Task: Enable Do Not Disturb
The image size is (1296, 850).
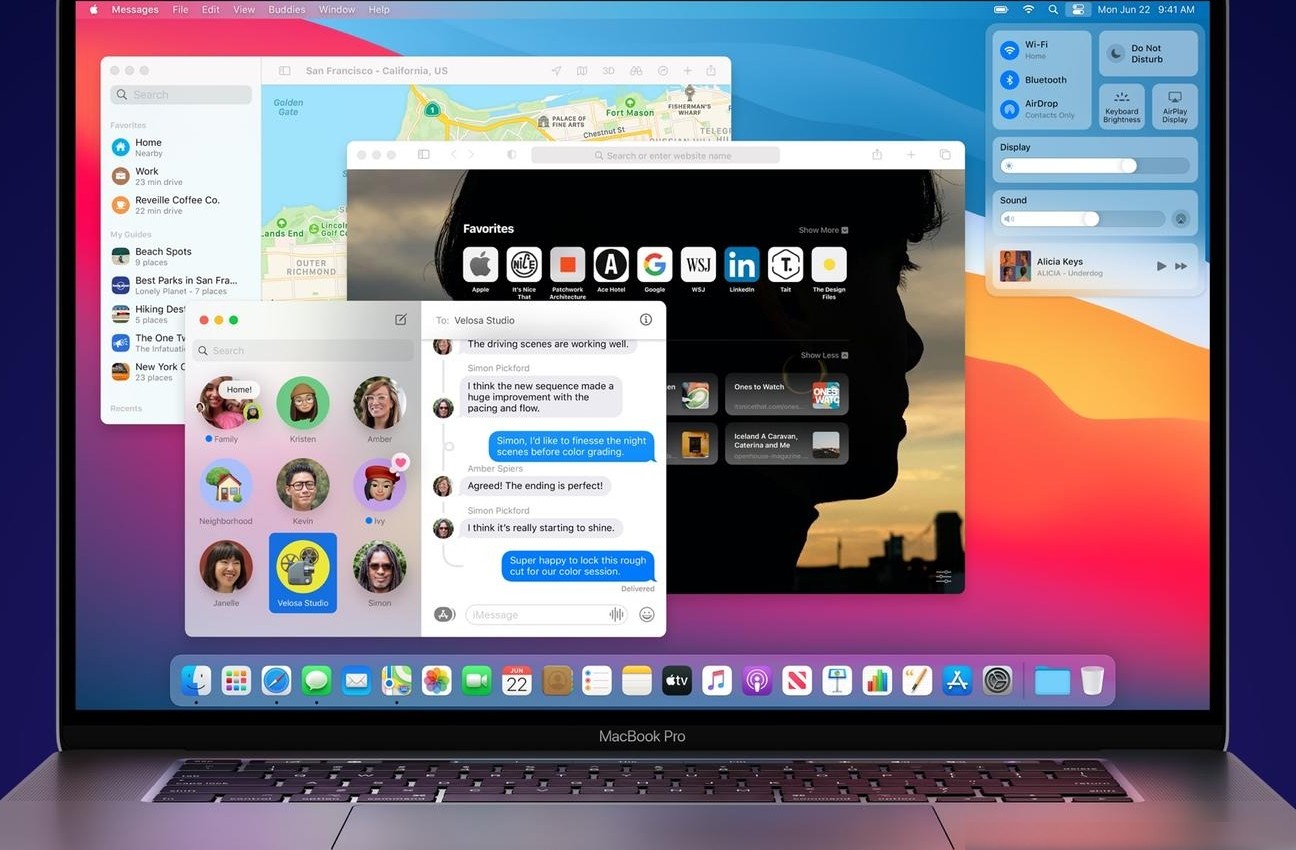Action: [x=1148, y=54]
